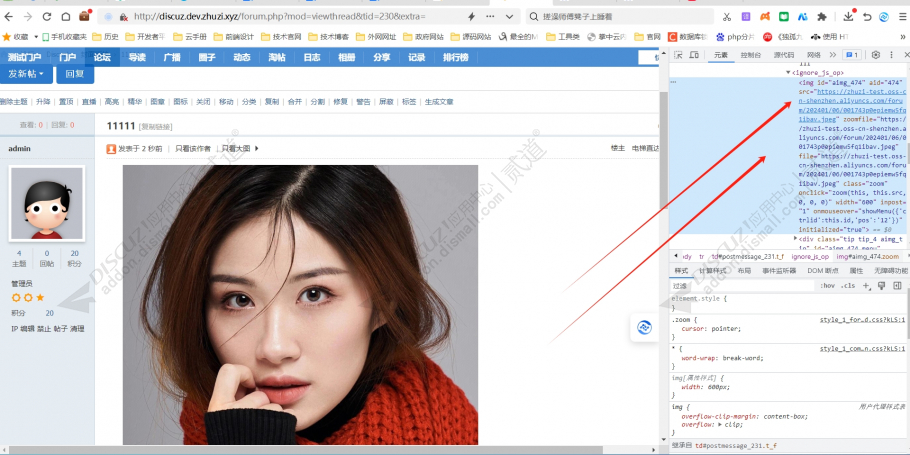910x455 pixels.
Task: Open the browser hamburger main menu
Action: [x=902, y=17]
